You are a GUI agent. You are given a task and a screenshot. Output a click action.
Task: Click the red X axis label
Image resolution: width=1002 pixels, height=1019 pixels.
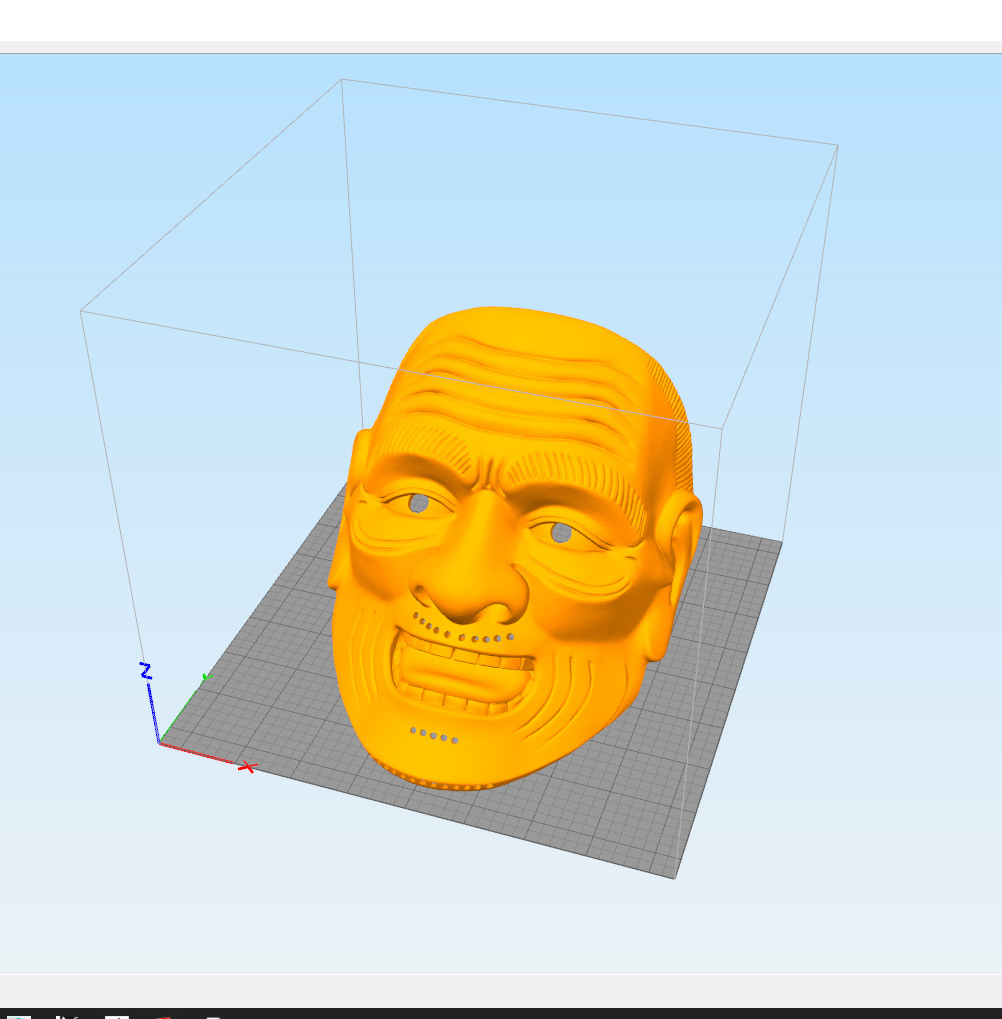click(248, 766)
